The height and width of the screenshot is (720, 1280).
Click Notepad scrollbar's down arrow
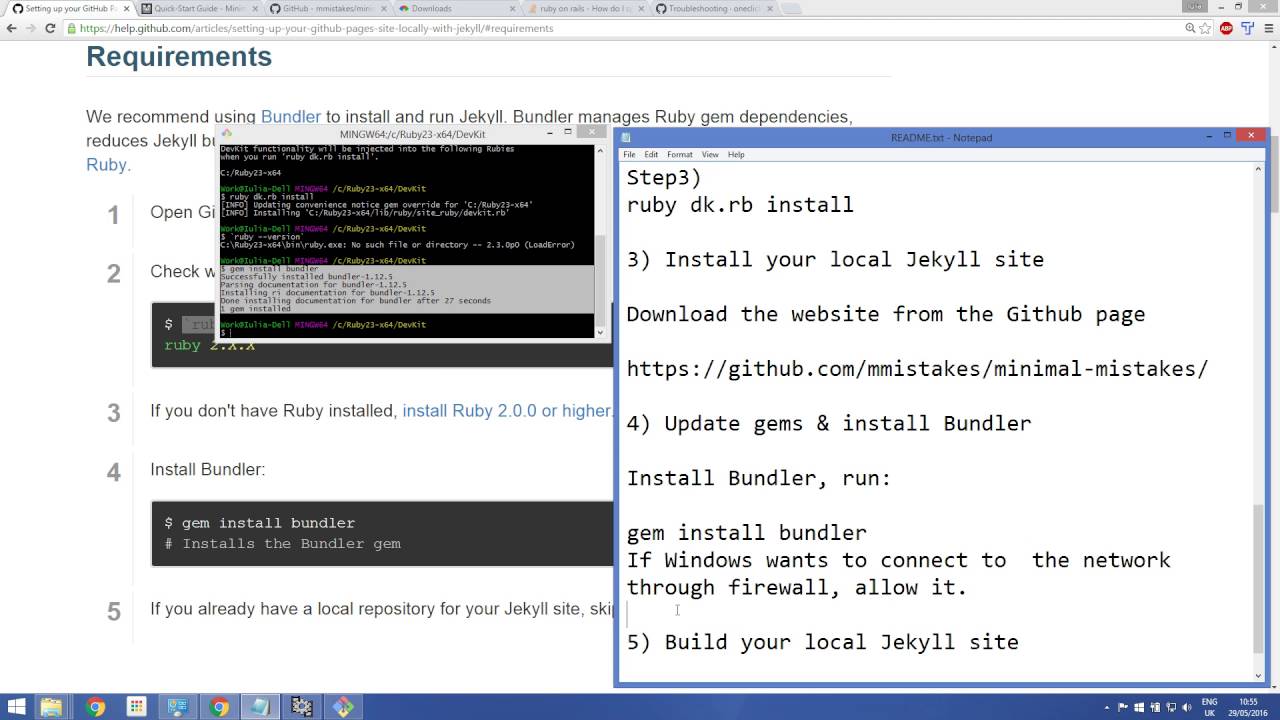1258,674
